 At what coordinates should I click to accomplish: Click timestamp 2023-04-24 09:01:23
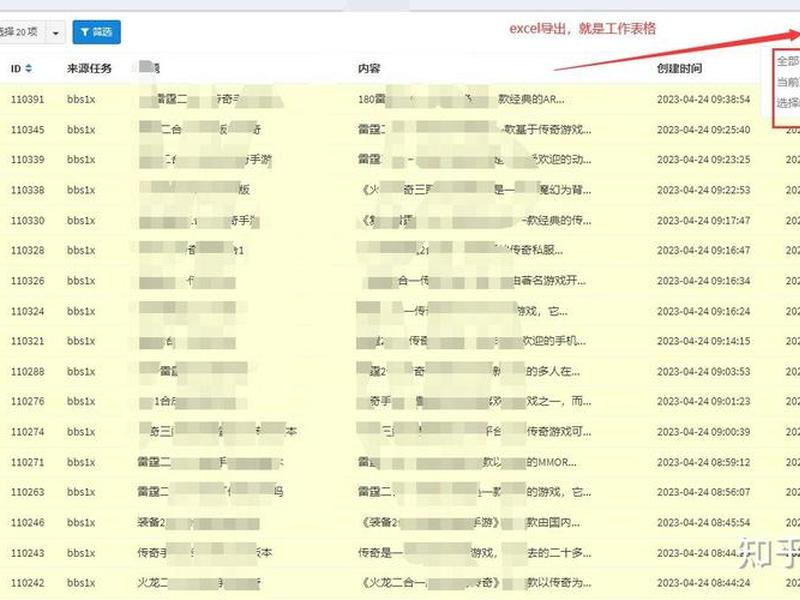tap(704, 402)
